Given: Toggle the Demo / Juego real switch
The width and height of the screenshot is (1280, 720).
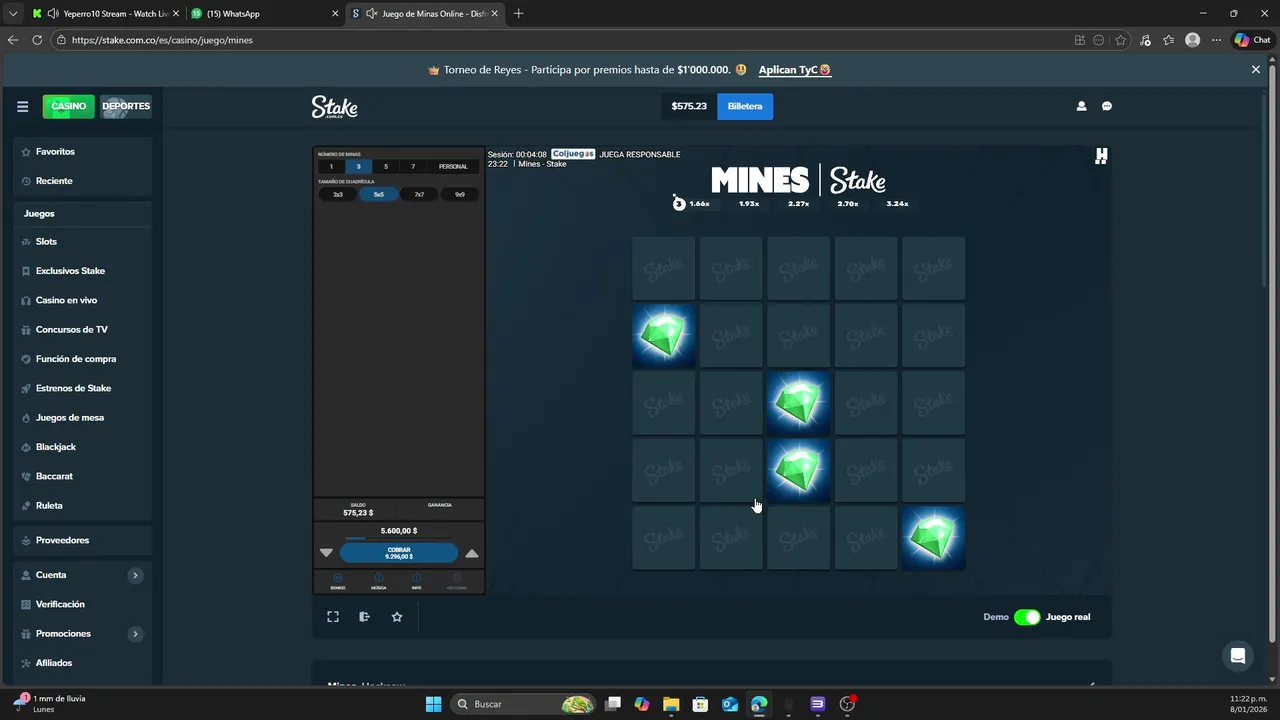Looking at the screenshot, I should click(1027, 617).
